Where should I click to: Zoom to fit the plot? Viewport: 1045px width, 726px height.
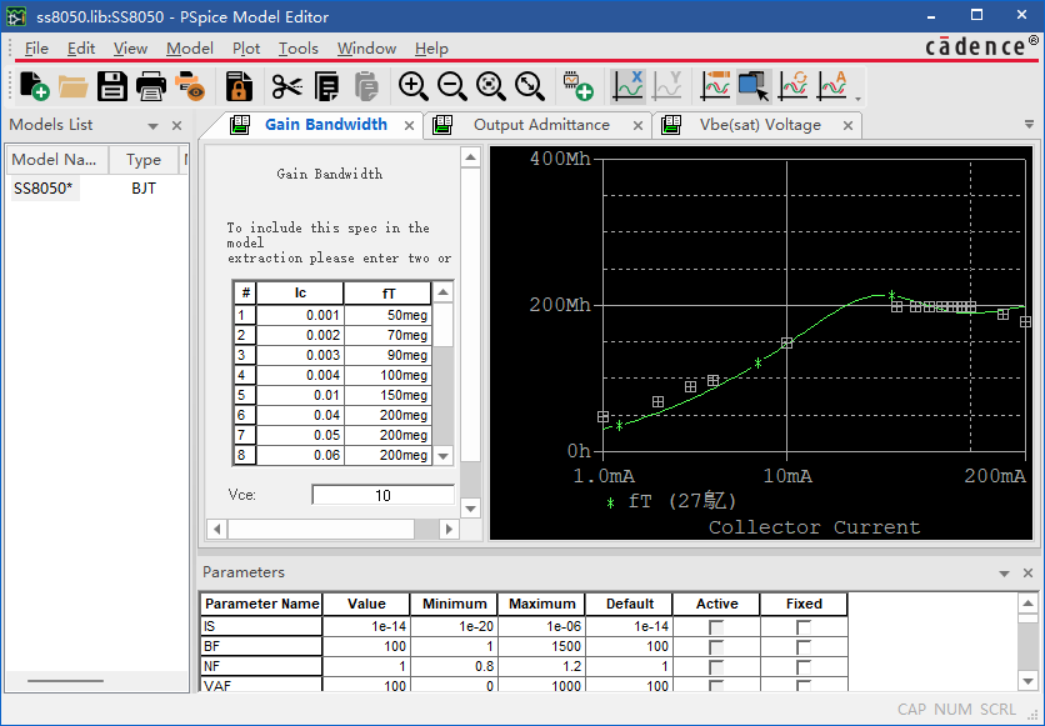(x=530, y=86)
